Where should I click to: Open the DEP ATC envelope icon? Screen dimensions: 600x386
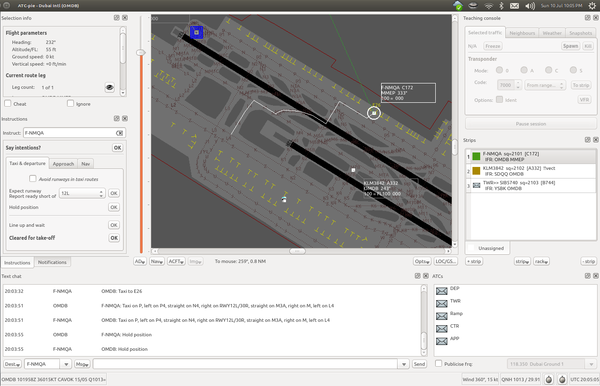pos(442,291)
